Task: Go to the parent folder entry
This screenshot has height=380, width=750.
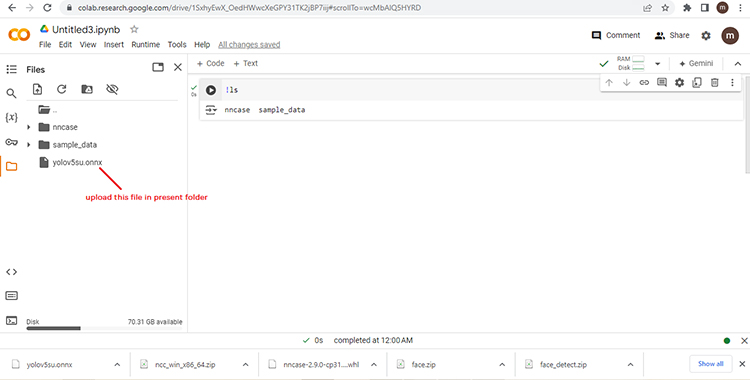Action: (47, 110)
